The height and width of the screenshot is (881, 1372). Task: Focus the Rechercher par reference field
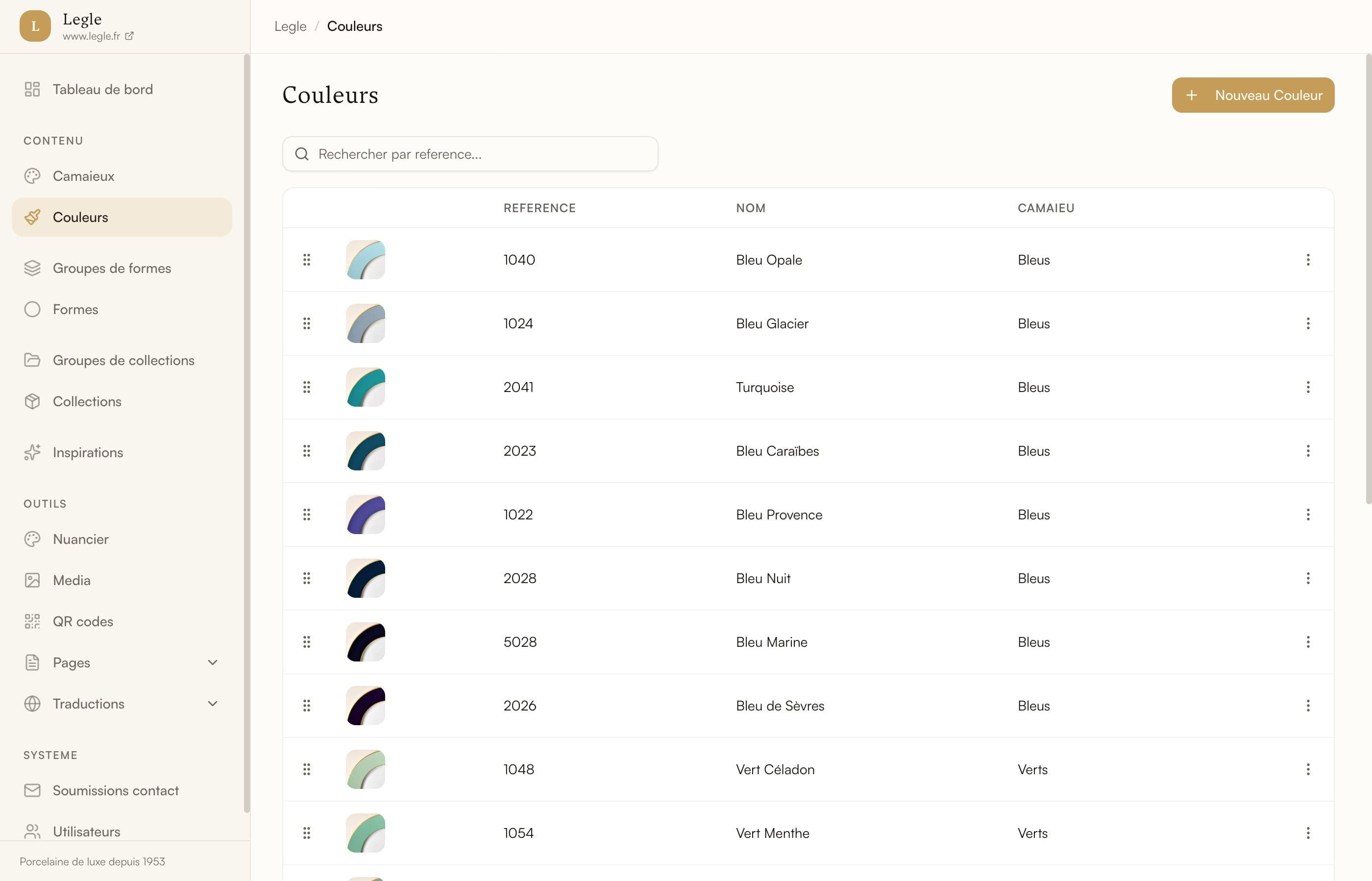[x=470, y=154]
